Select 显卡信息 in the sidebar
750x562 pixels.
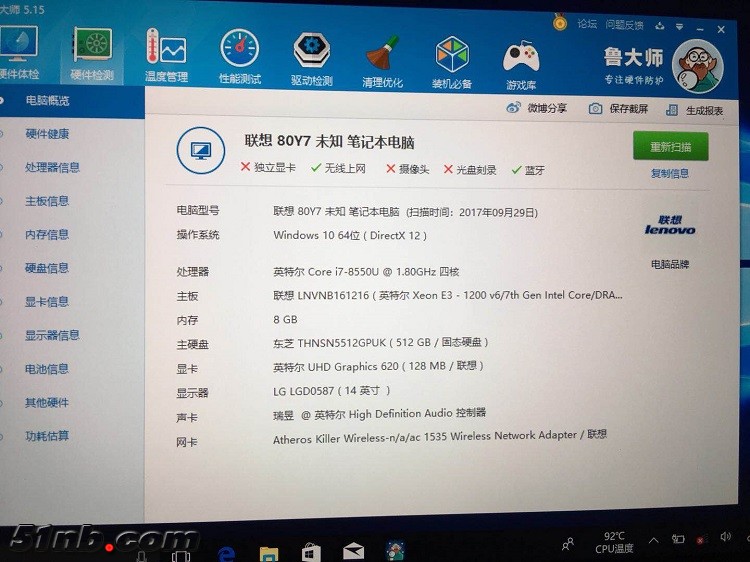click(x=47, y=302)
